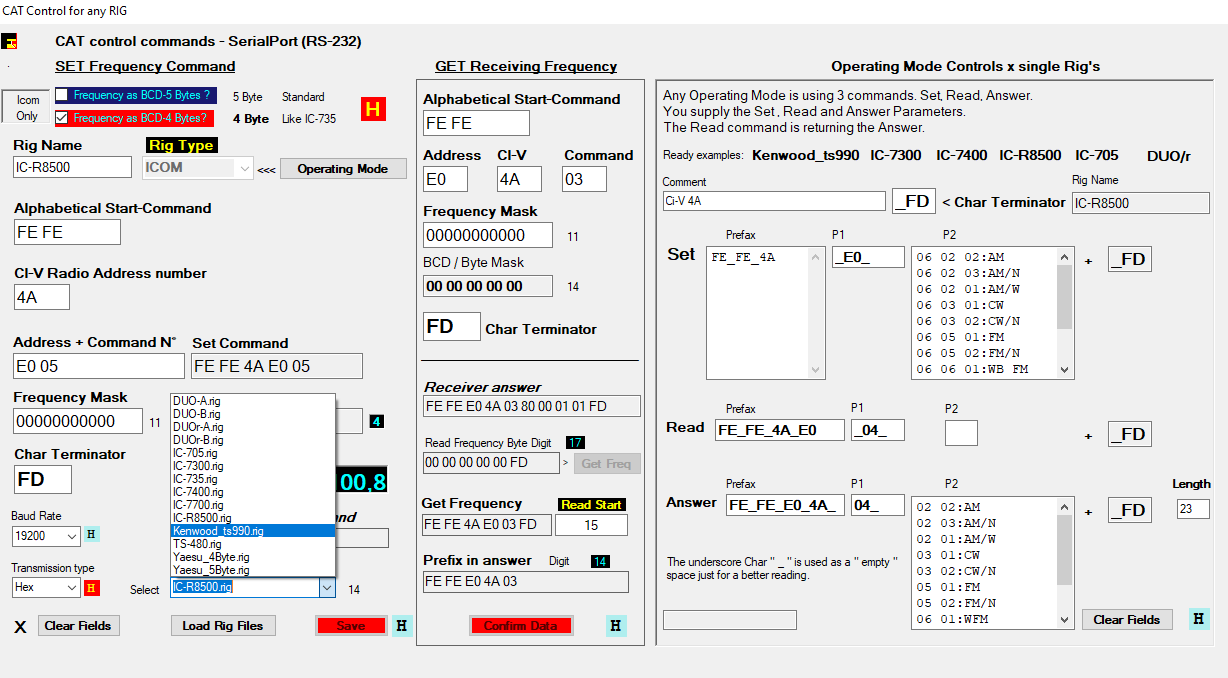Click Frequency Mask field in SET Frequency Command
This screenshot has width=1228, height=678.
(78, 421)
